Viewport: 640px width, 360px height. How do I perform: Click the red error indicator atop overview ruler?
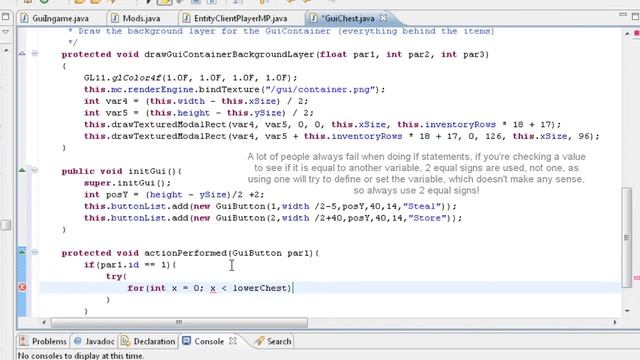point(637,33)
